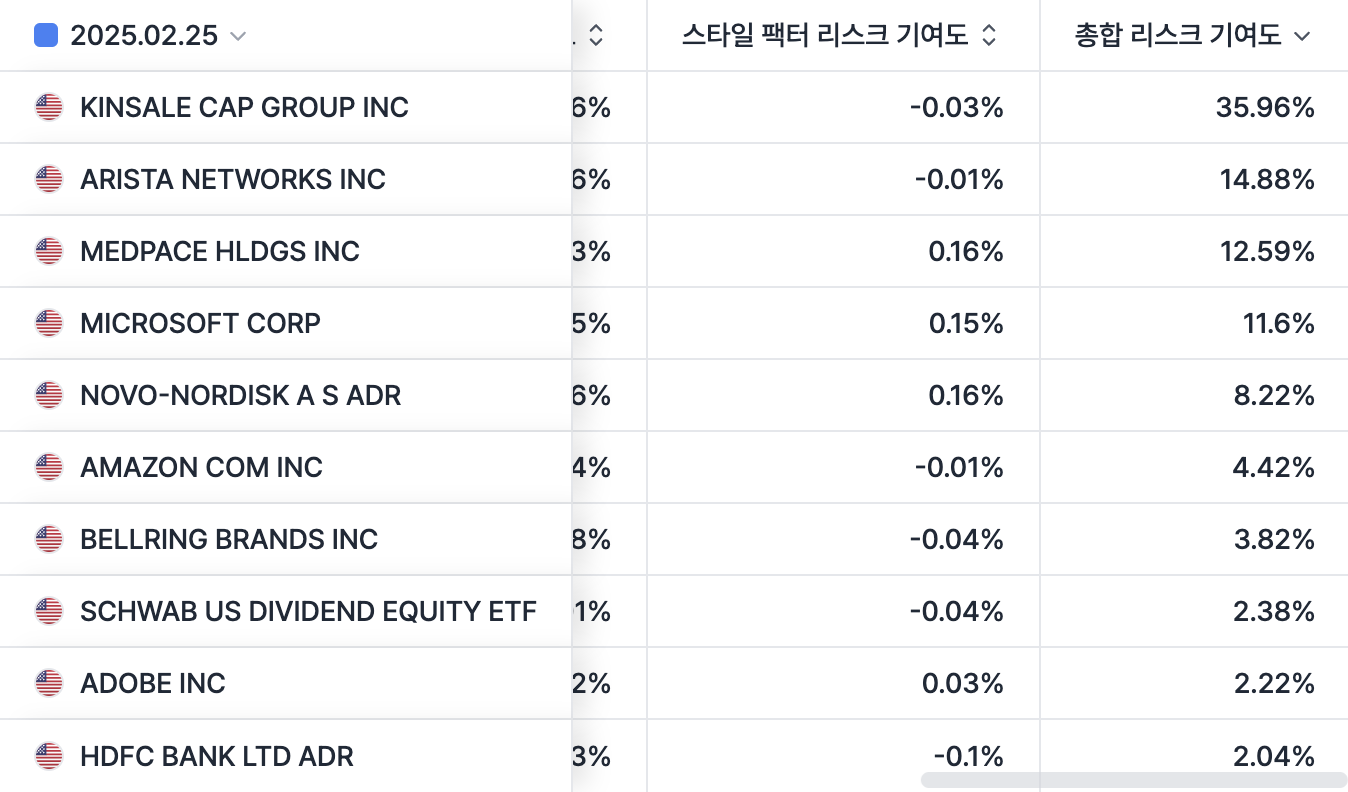Click the flag icon next to ADOBE INC
Viewport: 1348px width, 792px height.
click(x=48, y=683)
